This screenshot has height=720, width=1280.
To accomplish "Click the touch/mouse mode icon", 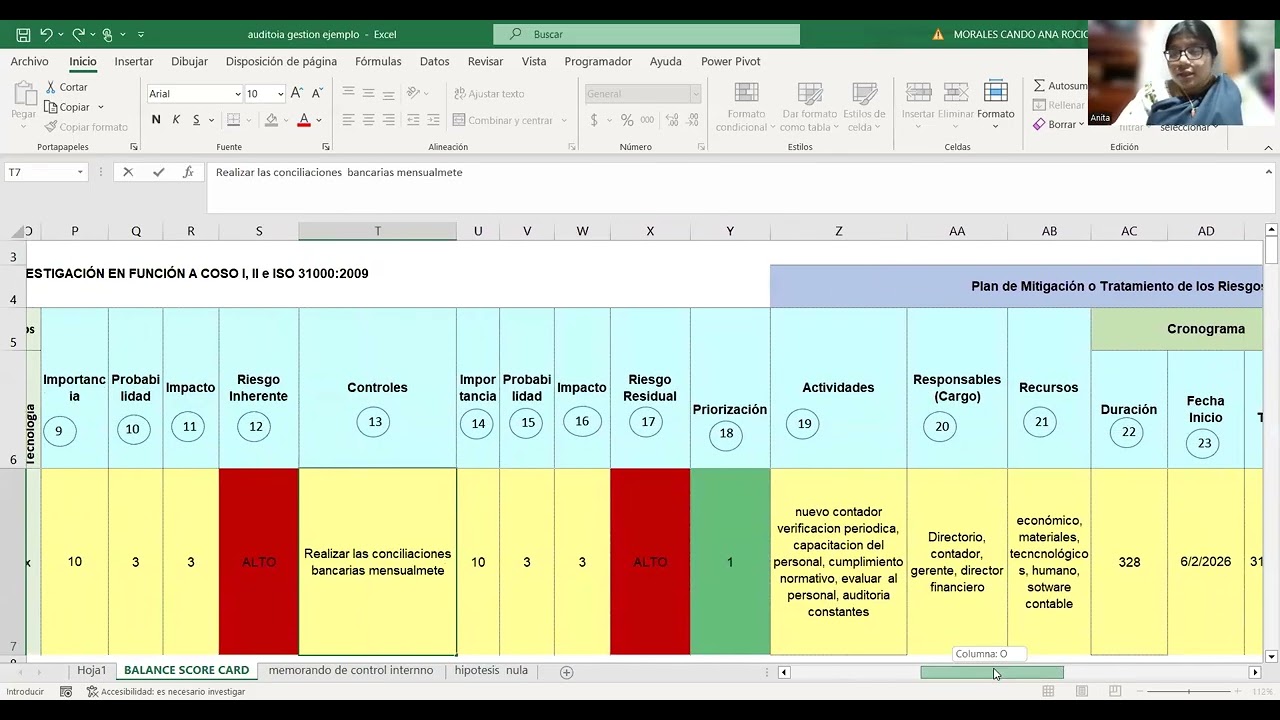I will [108, 34].
